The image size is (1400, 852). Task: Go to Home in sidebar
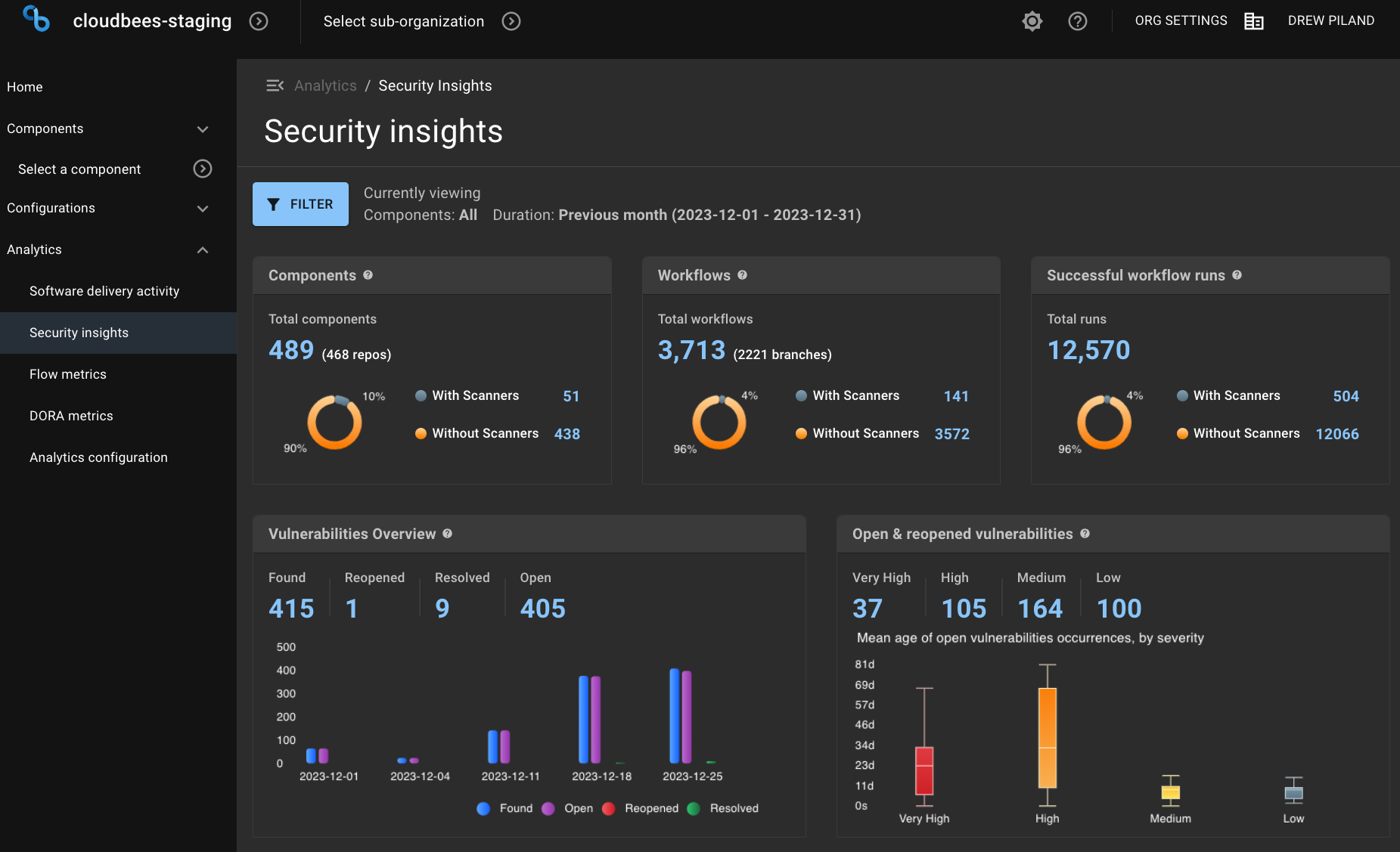(x=24, y=87)
